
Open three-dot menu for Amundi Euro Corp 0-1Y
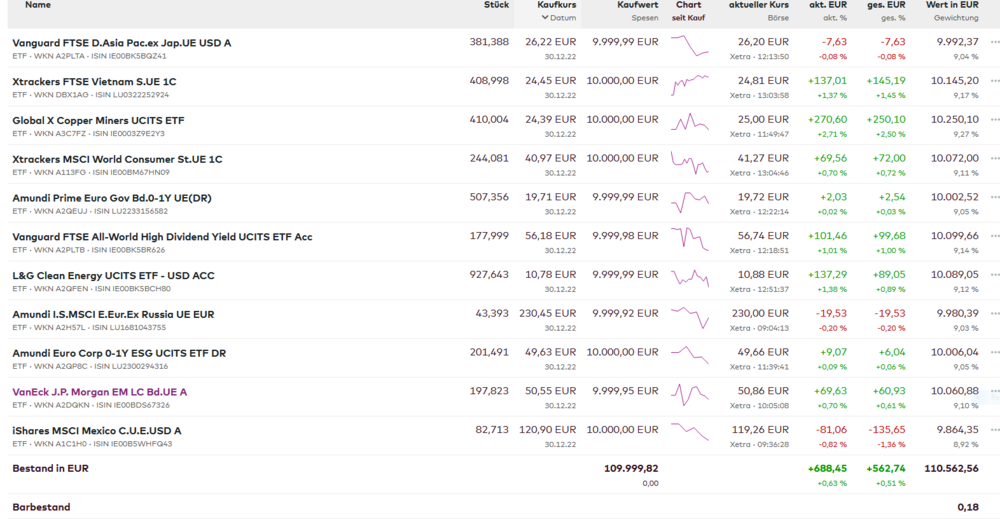(x=994, y=353)
